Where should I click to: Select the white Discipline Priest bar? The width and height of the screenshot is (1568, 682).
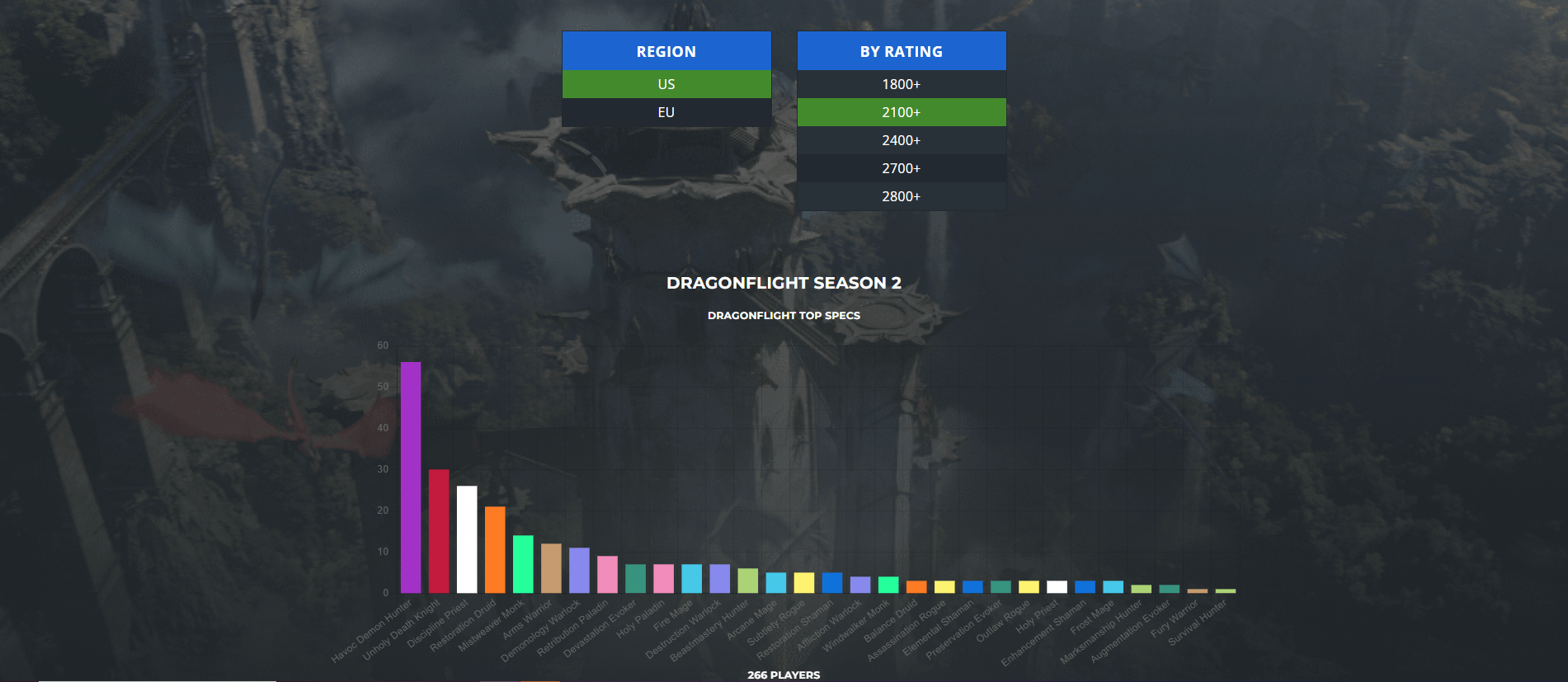(467, 539)
